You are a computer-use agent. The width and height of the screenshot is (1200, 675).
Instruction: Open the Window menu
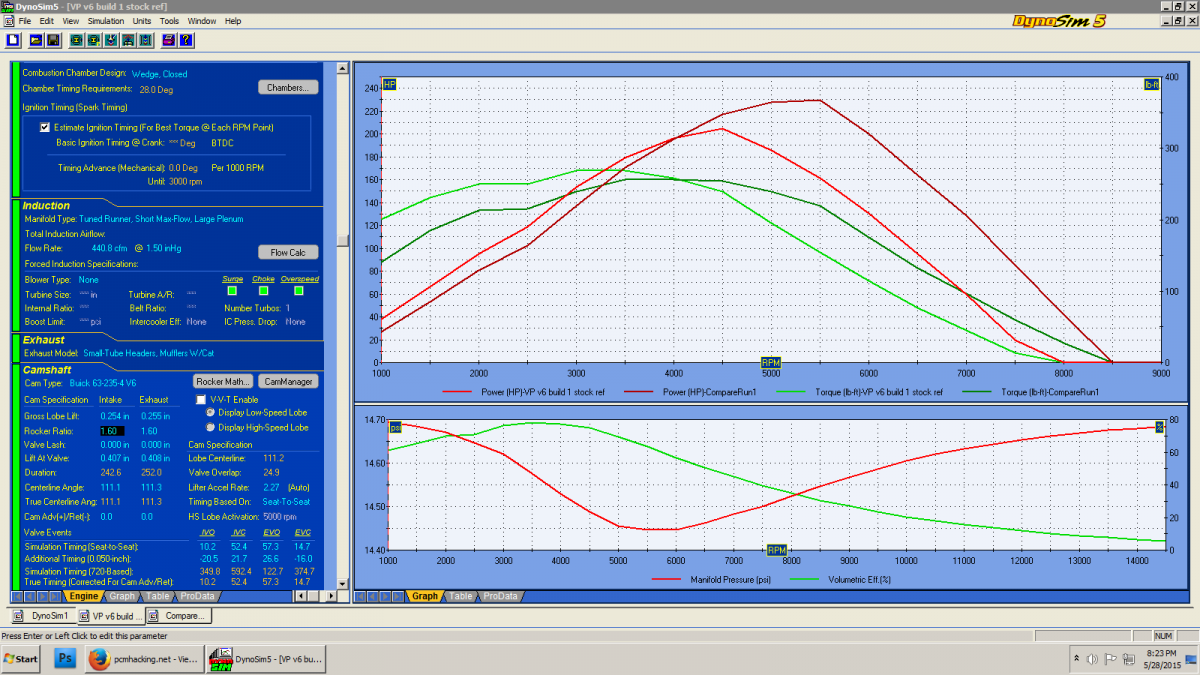coord(202,20)
